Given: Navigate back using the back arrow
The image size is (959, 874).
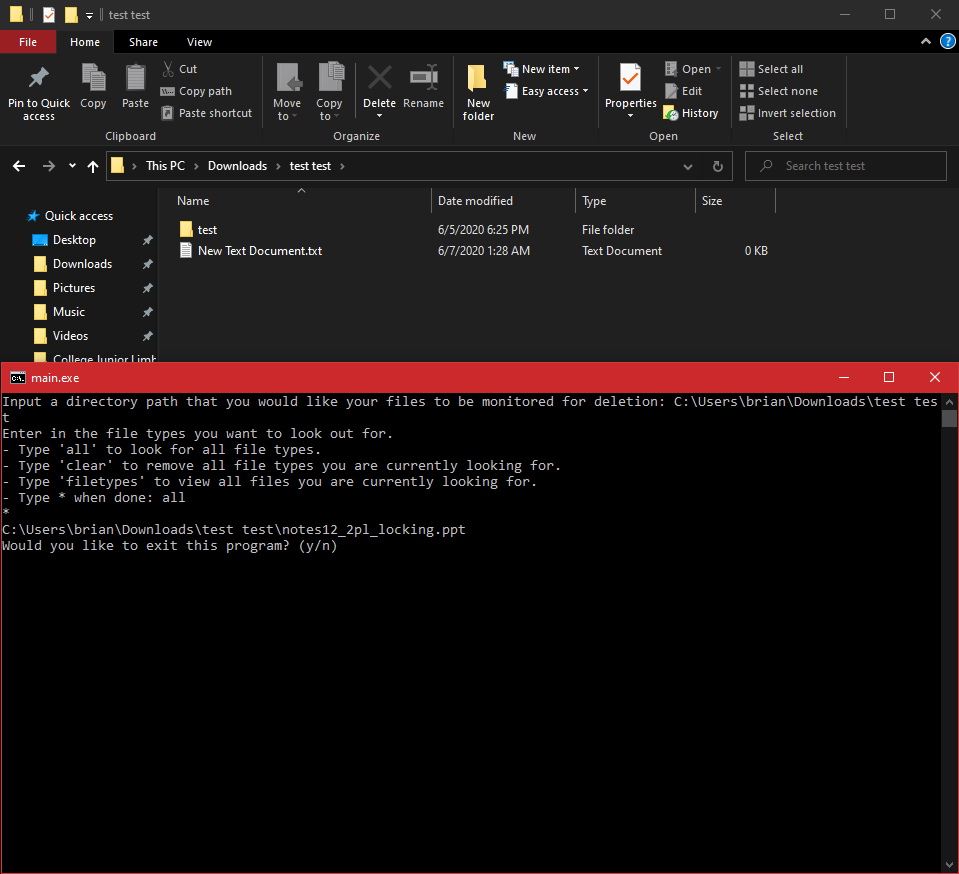Looking at the screenshot, I should [18, 166].
